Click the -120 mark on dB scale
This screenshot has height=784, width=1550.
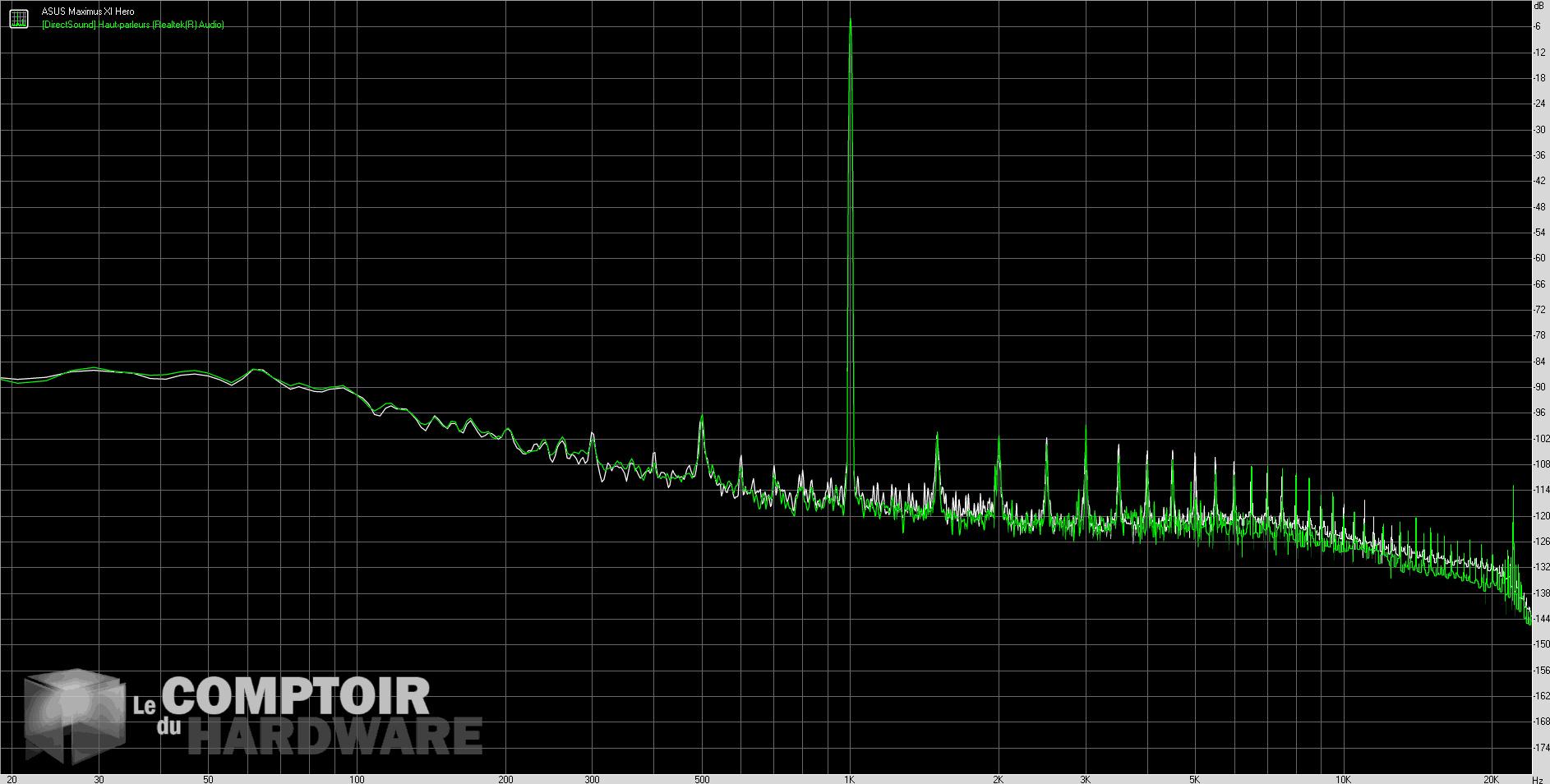point(1541,515)
